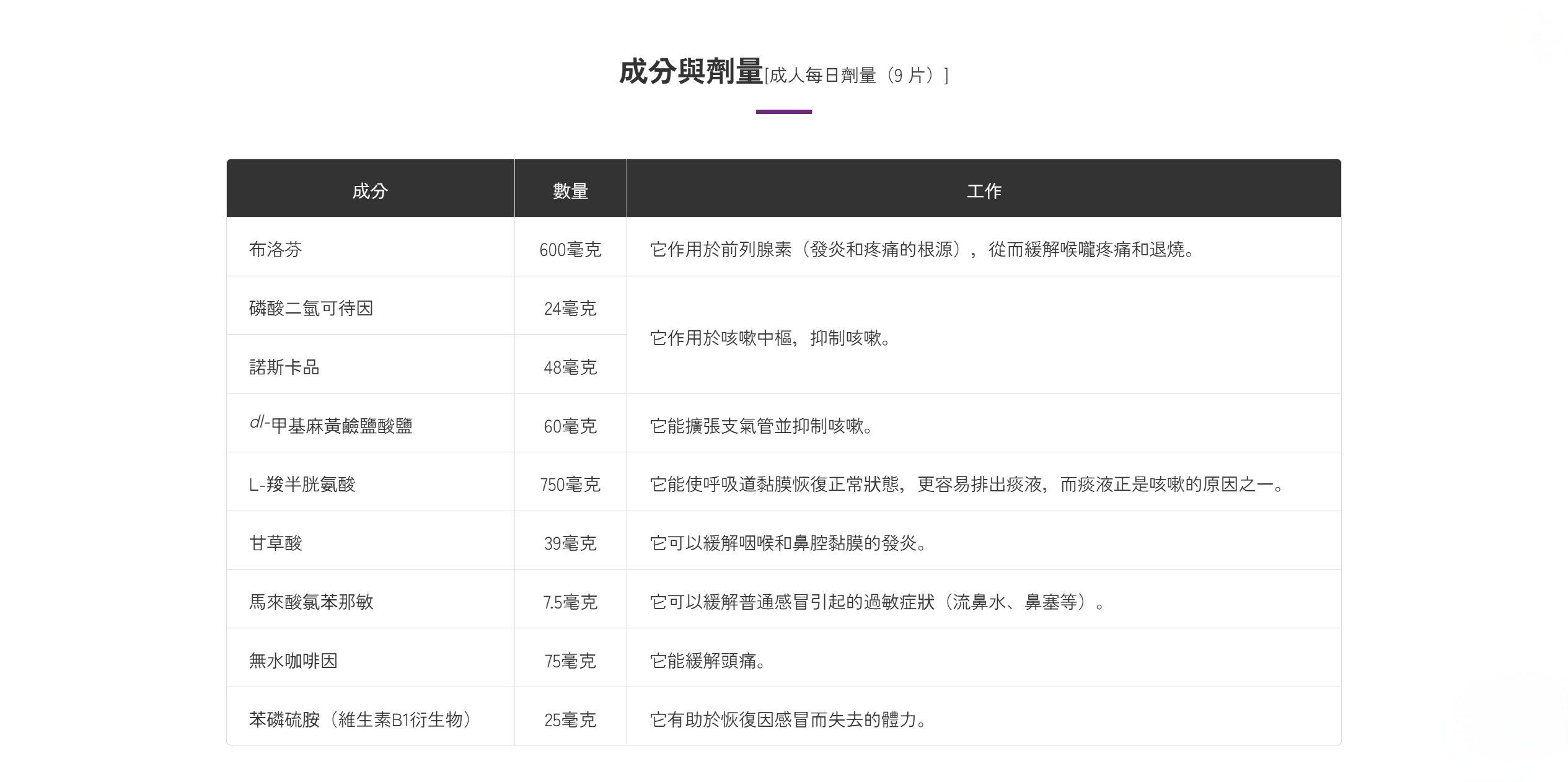Click the 750毫克 quantity cell
This screenshot has width=1568, height=782.
tap(570, 485)
